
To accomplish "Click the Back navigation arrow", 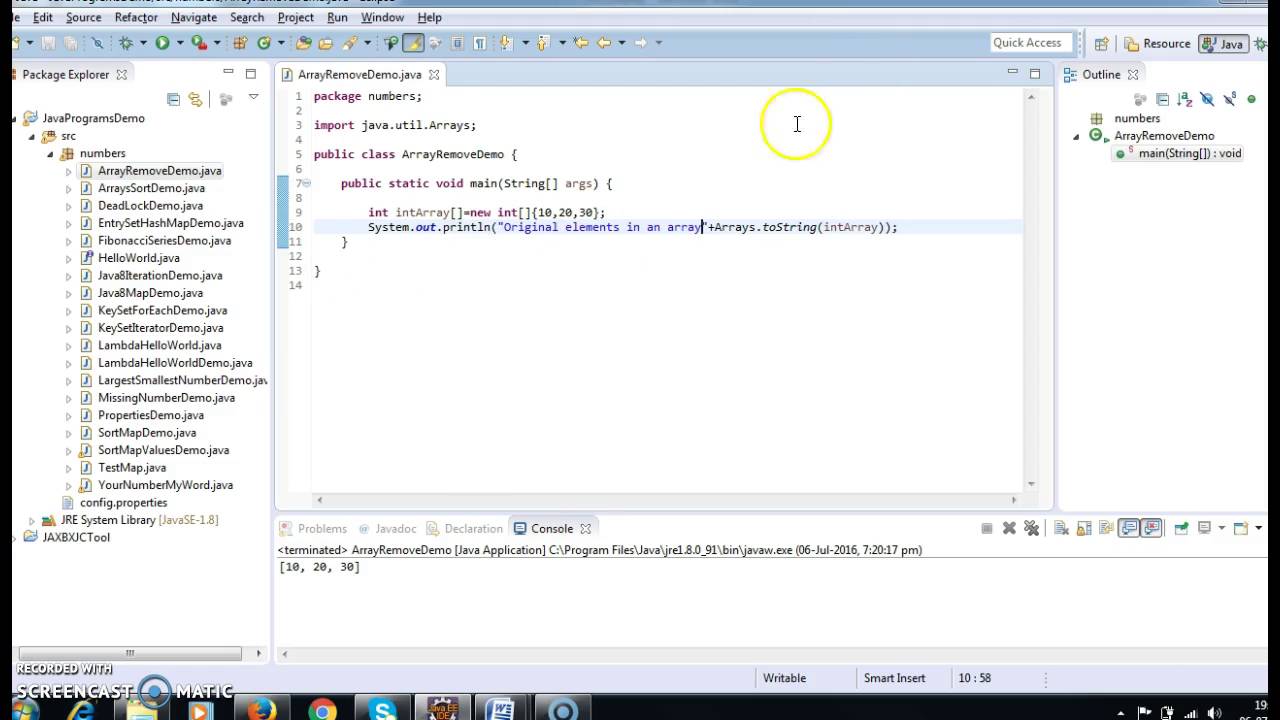I will 603,43.
